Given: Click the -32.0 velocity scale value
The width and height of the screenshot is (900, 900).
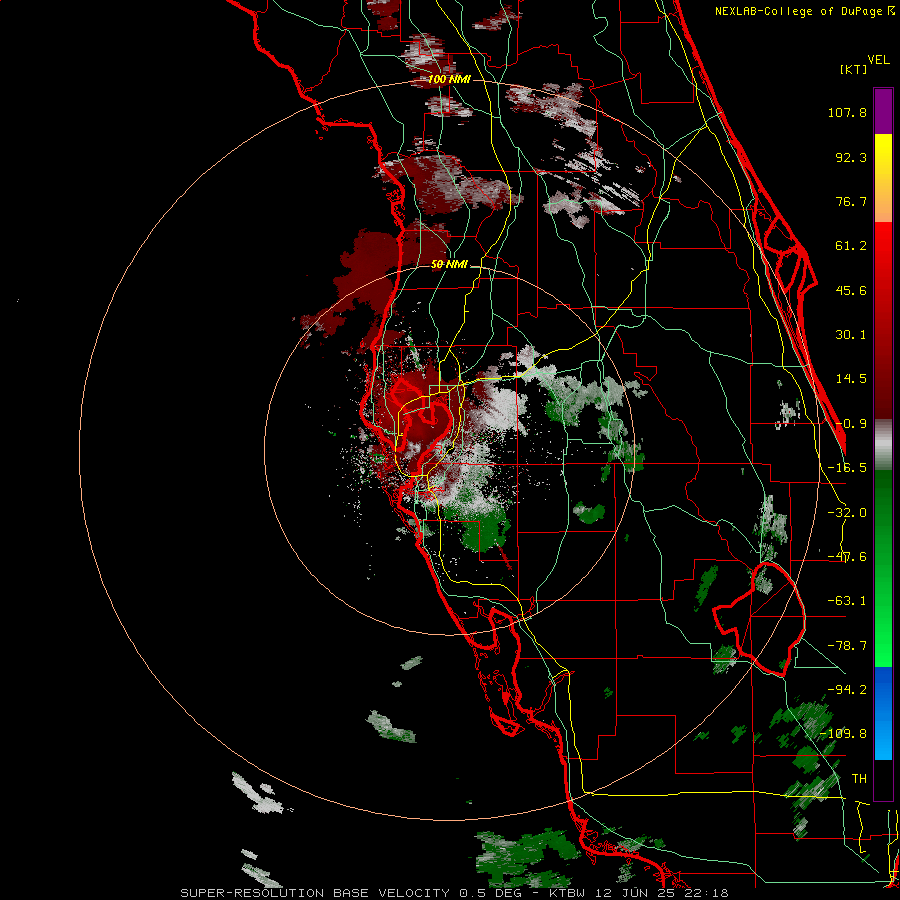Looking at the screenshot, I should tap(847, 513).
